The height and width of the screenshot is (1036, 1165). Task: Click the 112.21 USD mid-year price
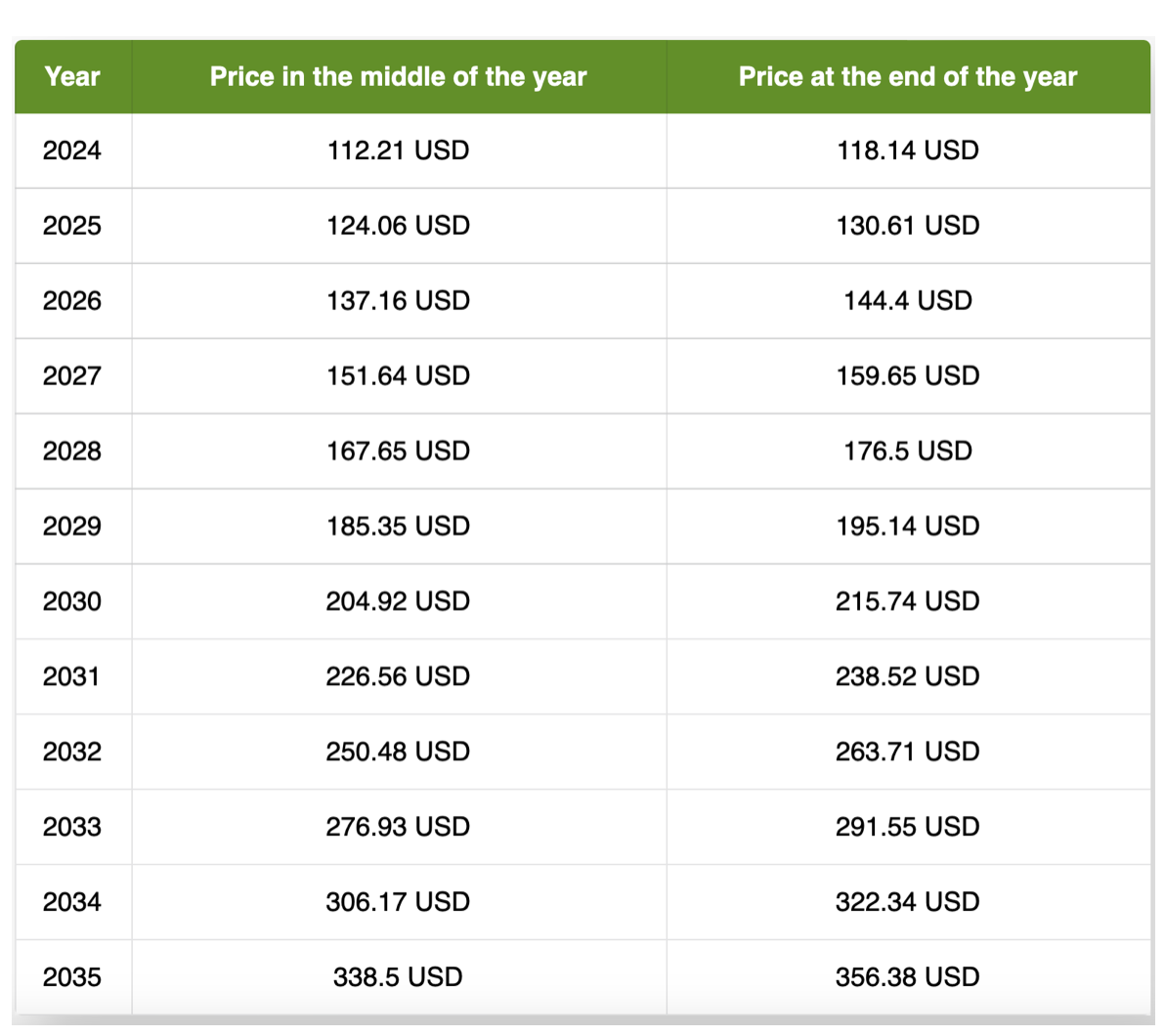point(398,151)
